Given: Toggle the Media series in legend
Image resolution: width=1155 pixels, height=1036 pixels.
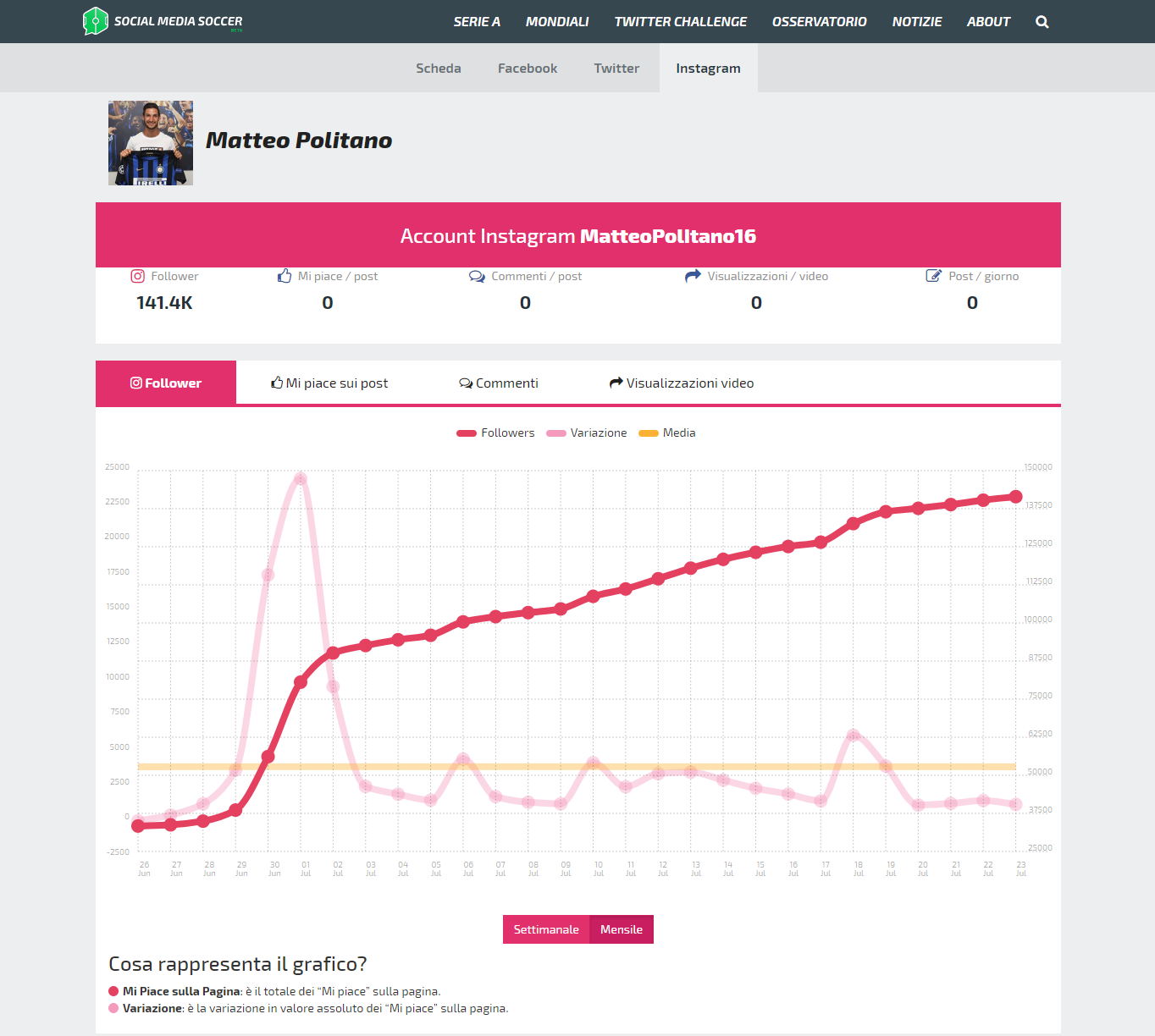Looking at the screenshot, I should pos(667,433).
